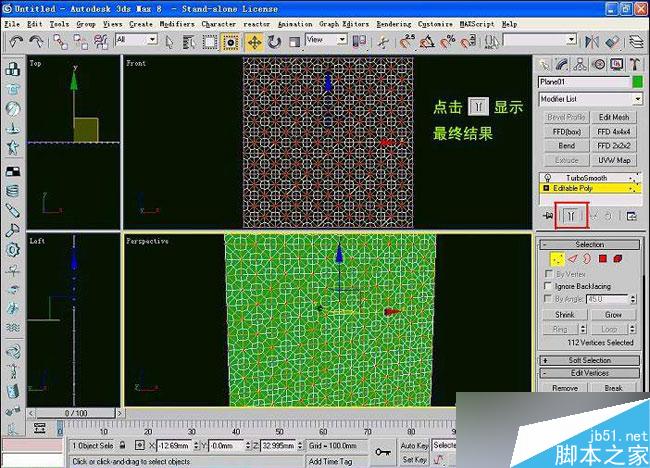Open the Layer Manager icon
650x468 pixels.
[x=636, y=42]
